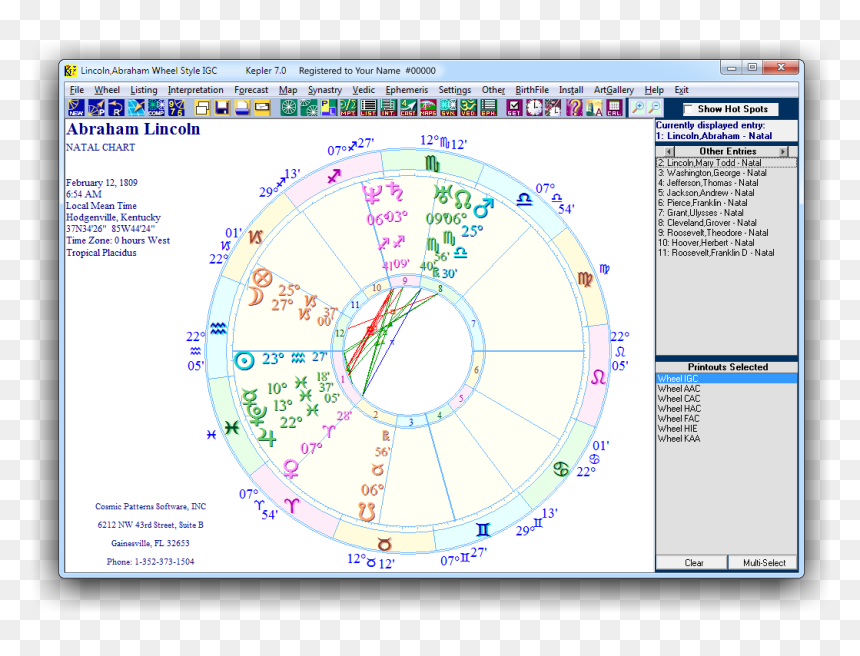Click the Moon glyph in the chart wheel
The width and height of the screenshot is (860, 656).
[x=255, y=297]
